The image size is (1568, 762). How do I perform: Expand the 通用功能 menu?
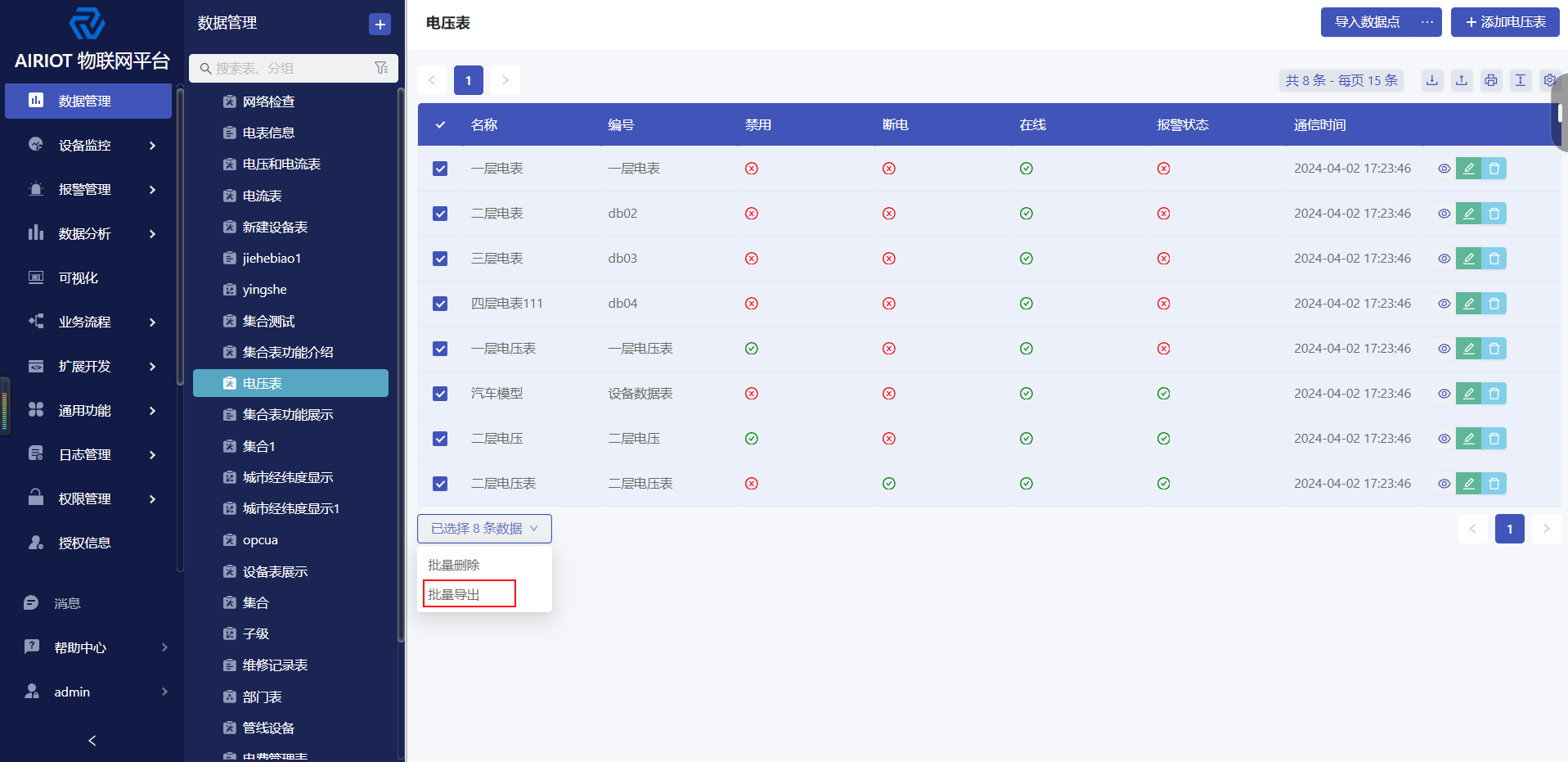click(88, 410)
